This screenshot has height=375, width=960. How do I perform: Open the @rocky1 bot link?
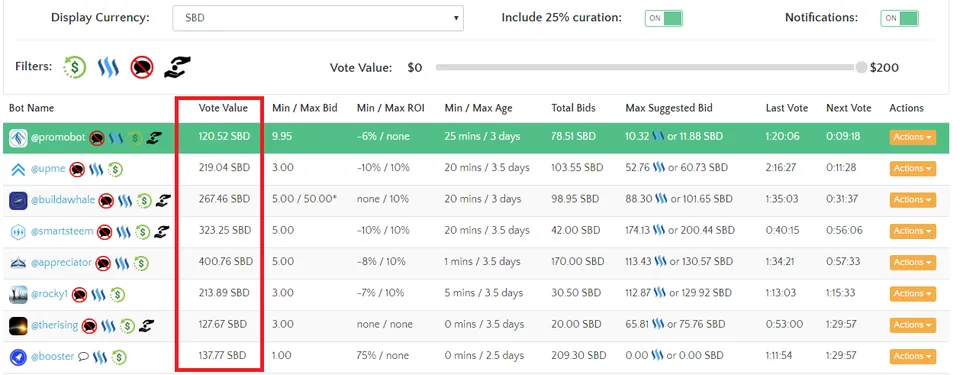coord(49,294)
